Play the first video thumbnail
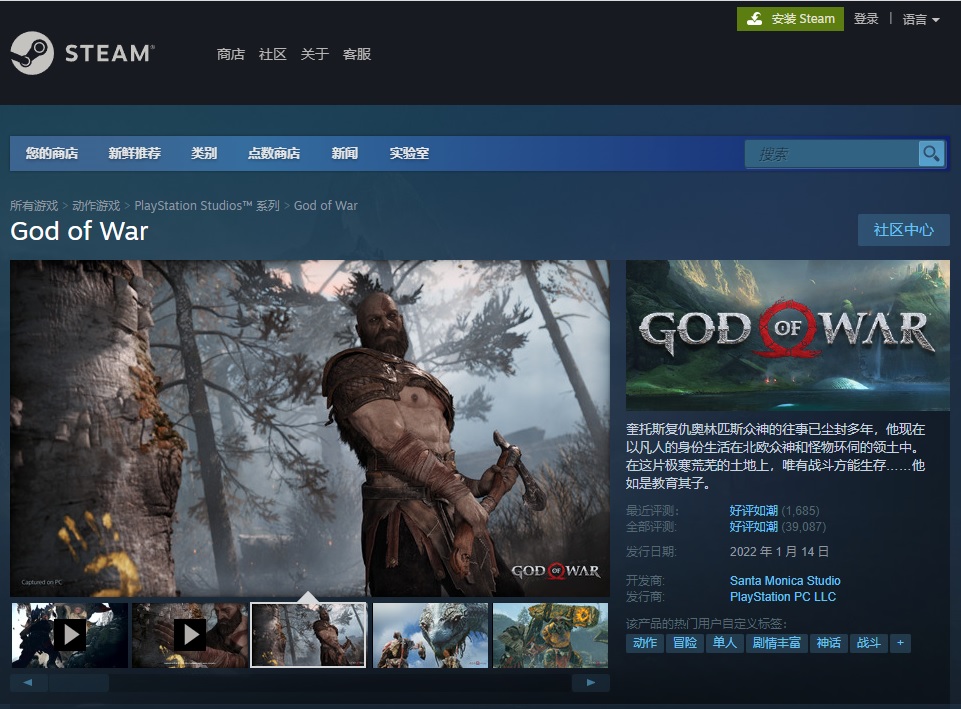 70,635
